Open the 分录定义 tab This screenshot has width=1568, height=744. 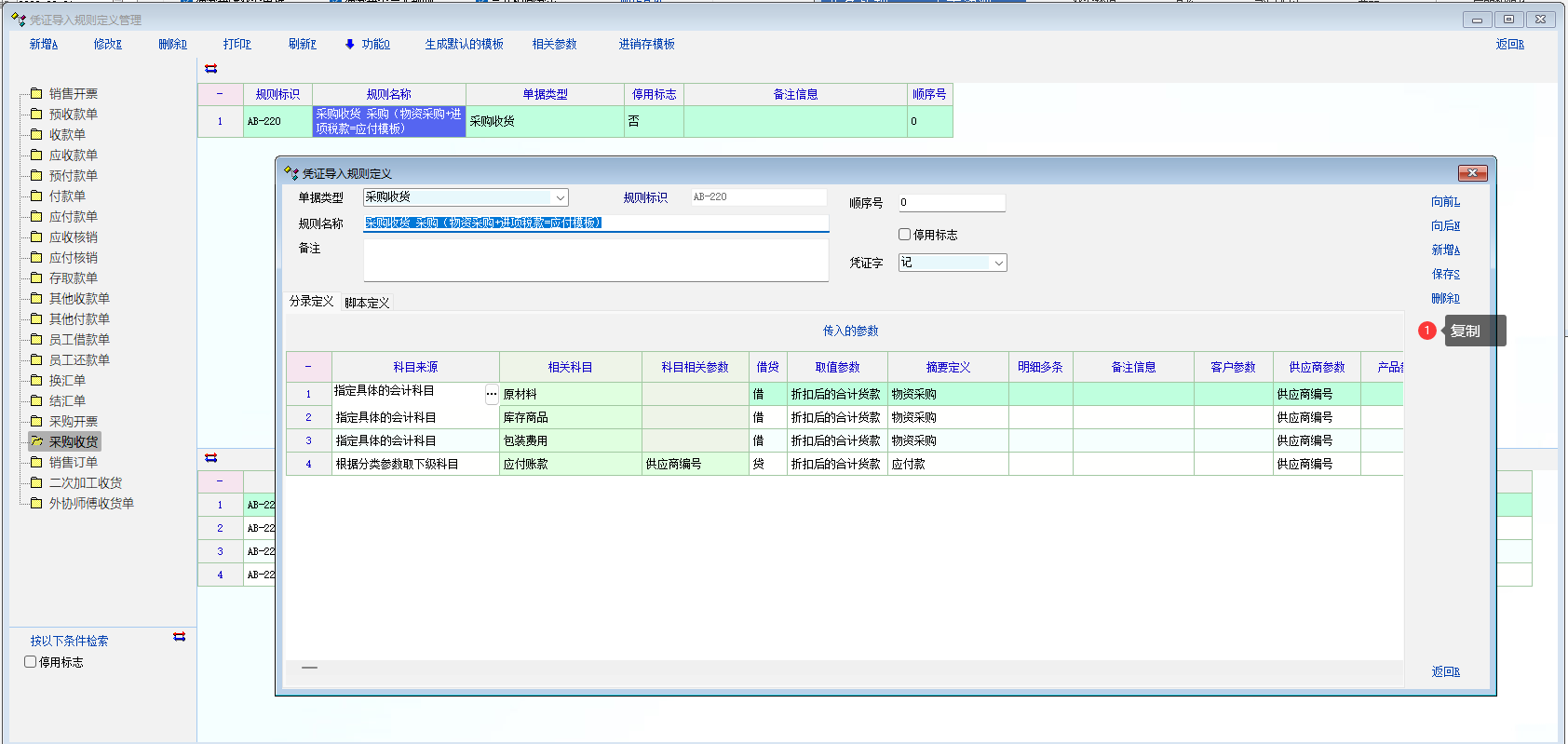click(311, 302)
